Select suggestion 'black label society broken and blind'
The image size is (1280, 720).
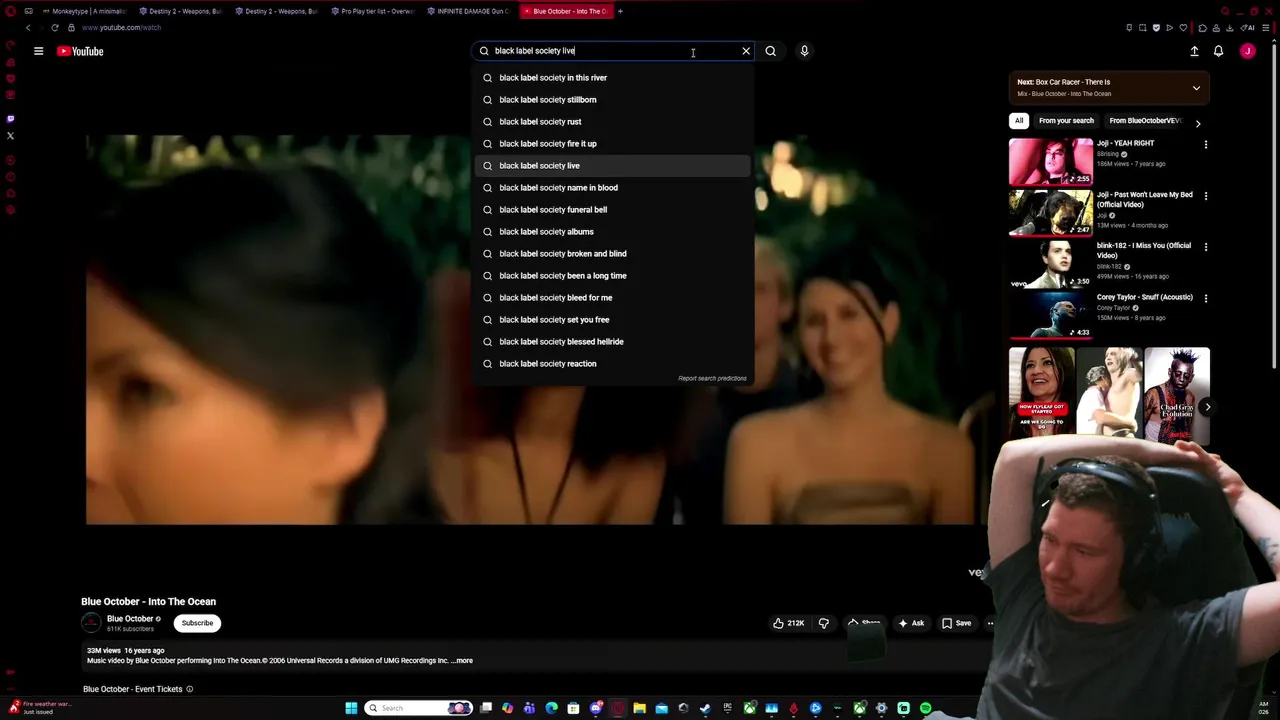613,254
